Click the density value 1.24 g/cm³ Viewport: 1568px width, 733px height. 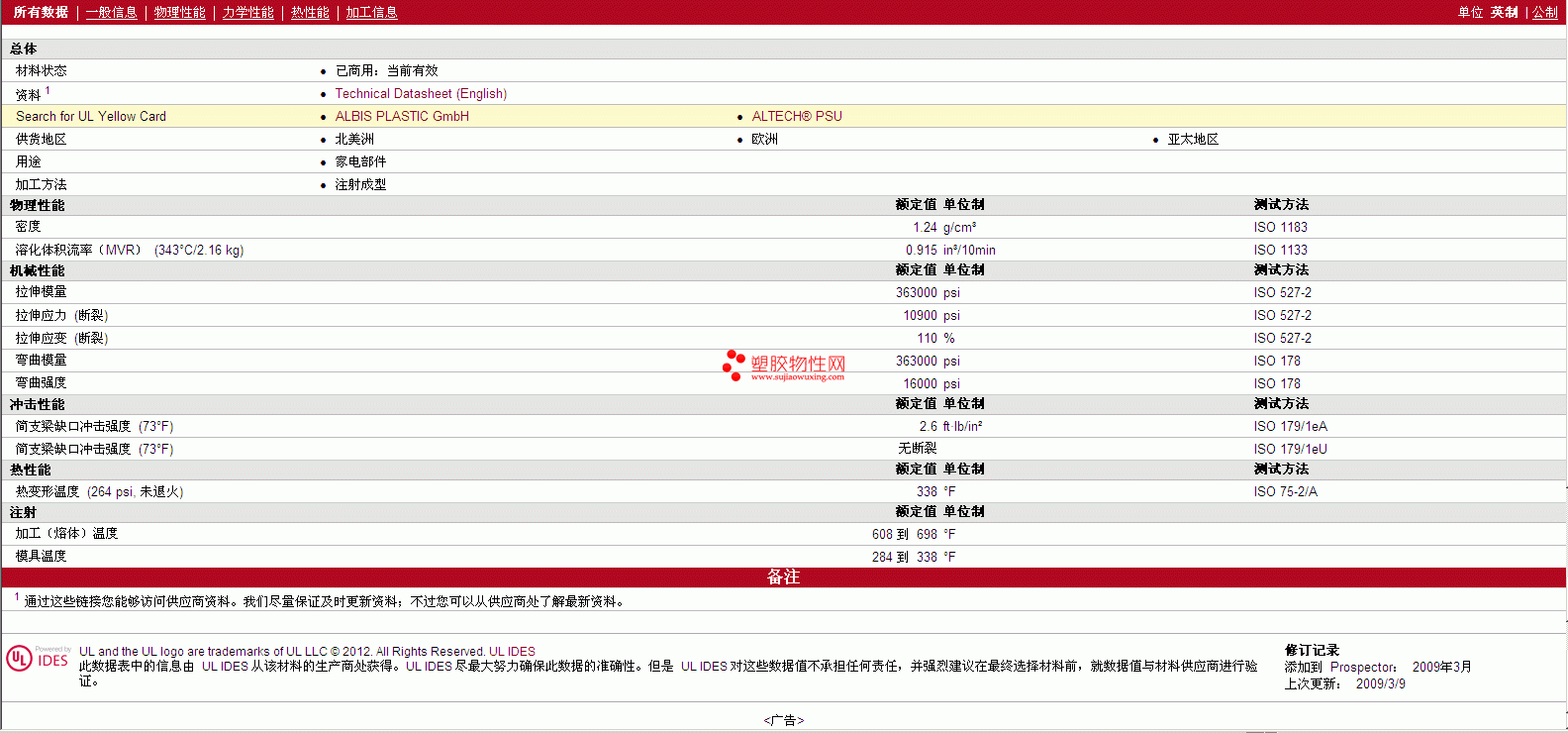(x=944, y=227)
